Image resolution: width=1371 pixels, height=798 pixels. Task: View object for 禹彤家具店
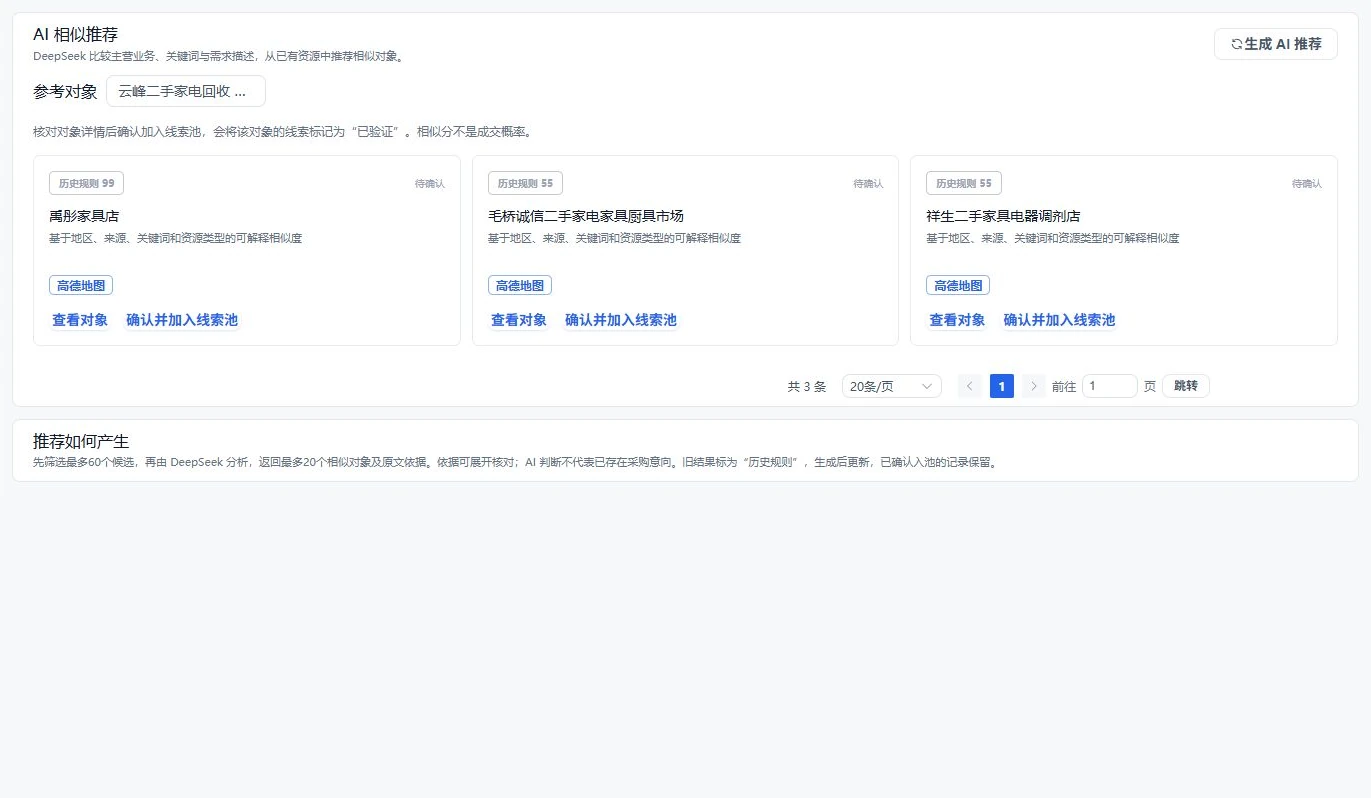pyautogui.click(x=80, y=320)
